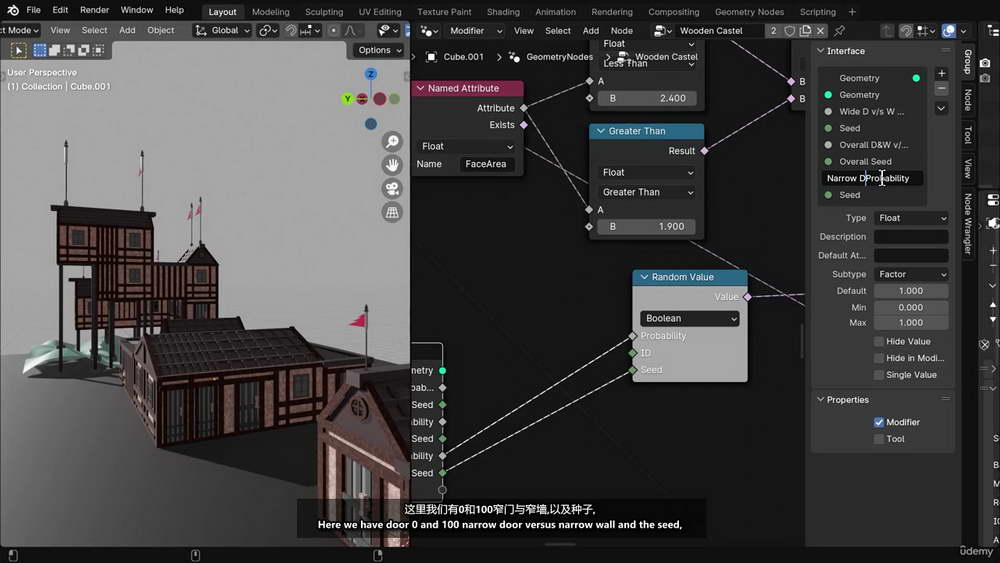Open the pivot point link icon
This screenshot has height=563, width=1000.
point(267,31)
